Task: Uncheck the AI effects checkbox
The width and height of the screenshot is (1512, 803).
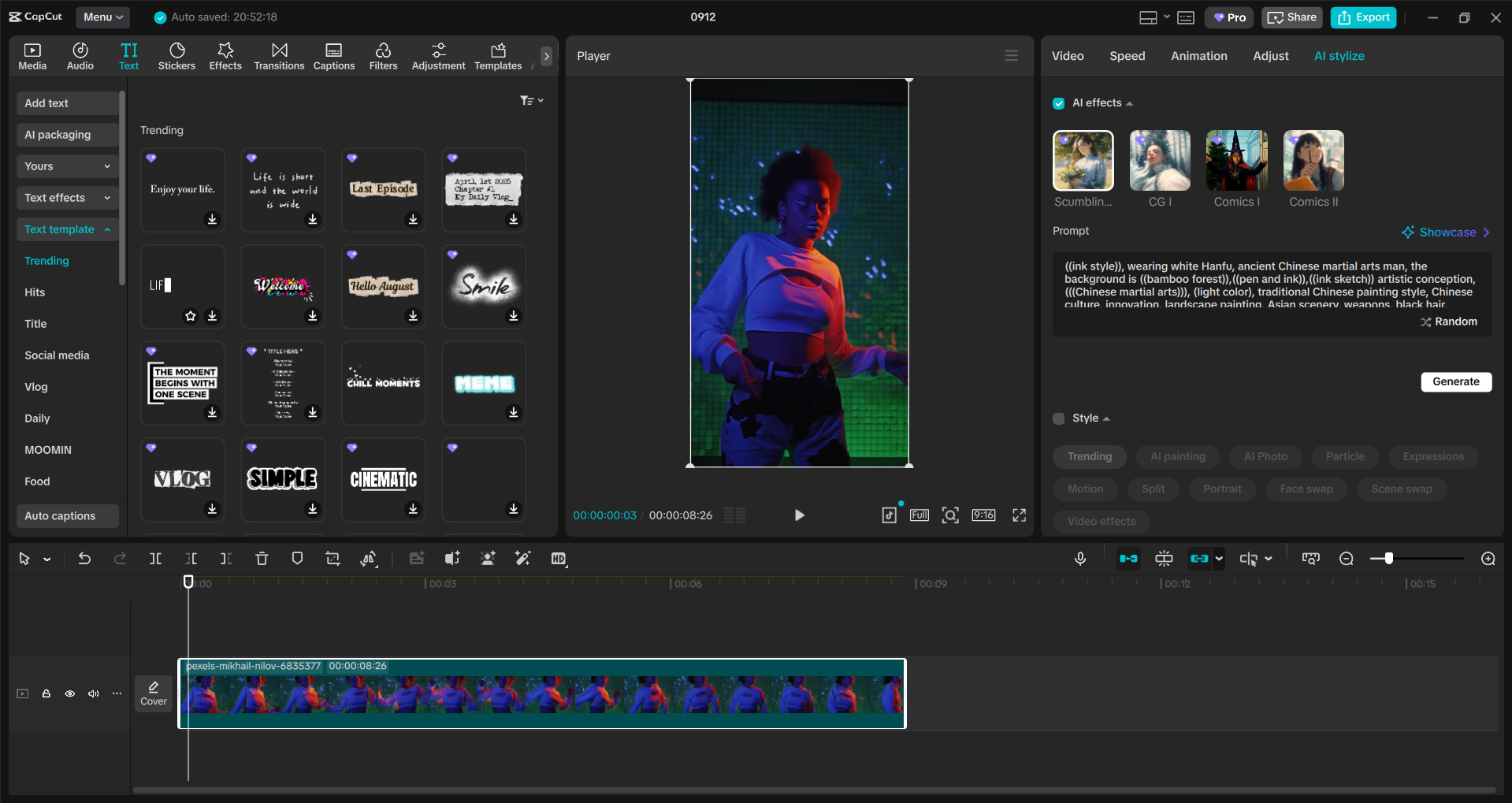Action: point(1059,103)
